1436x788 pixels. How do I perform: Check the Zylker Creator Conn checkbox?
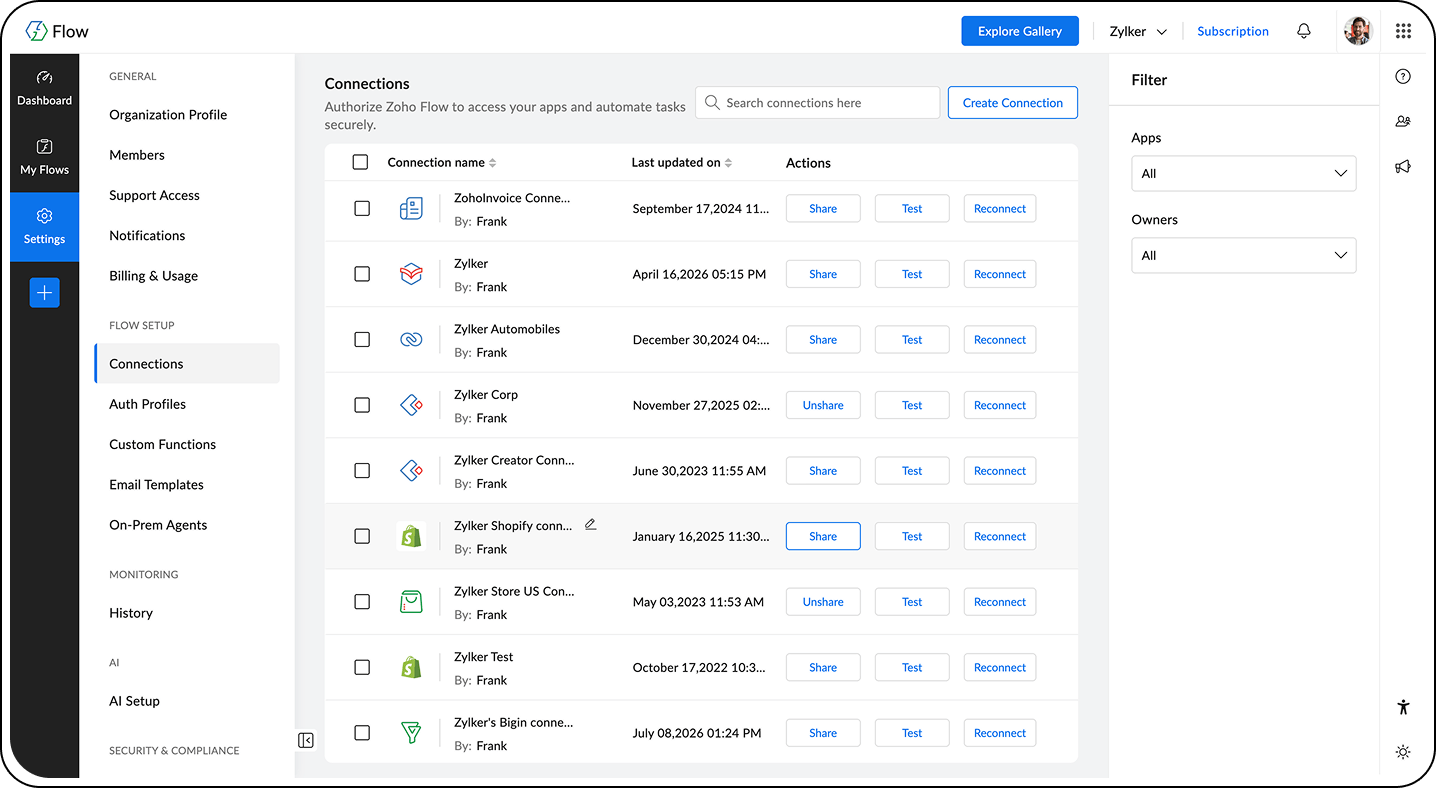(362, 471)
